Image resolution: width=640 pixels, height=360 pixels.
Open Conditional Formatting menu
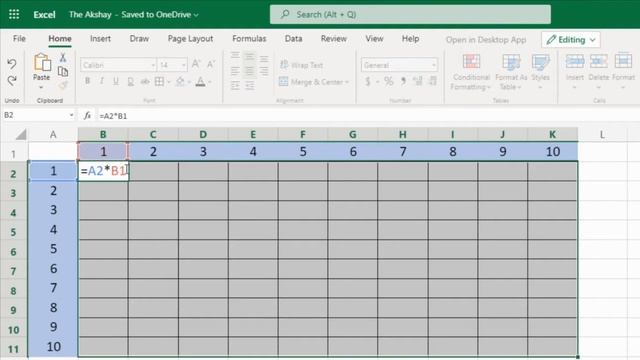point(471,72)
